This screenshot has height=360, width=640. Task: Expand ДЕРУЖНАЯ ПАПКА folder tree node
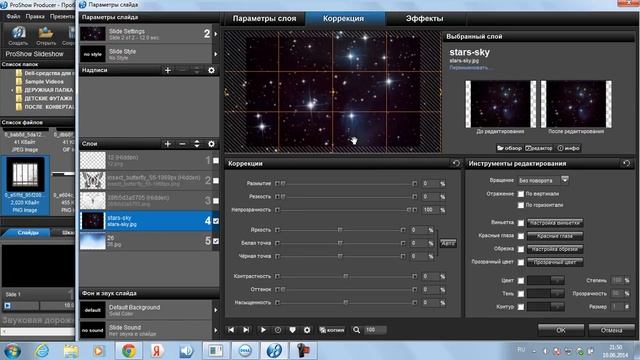[x=12, y=90]
